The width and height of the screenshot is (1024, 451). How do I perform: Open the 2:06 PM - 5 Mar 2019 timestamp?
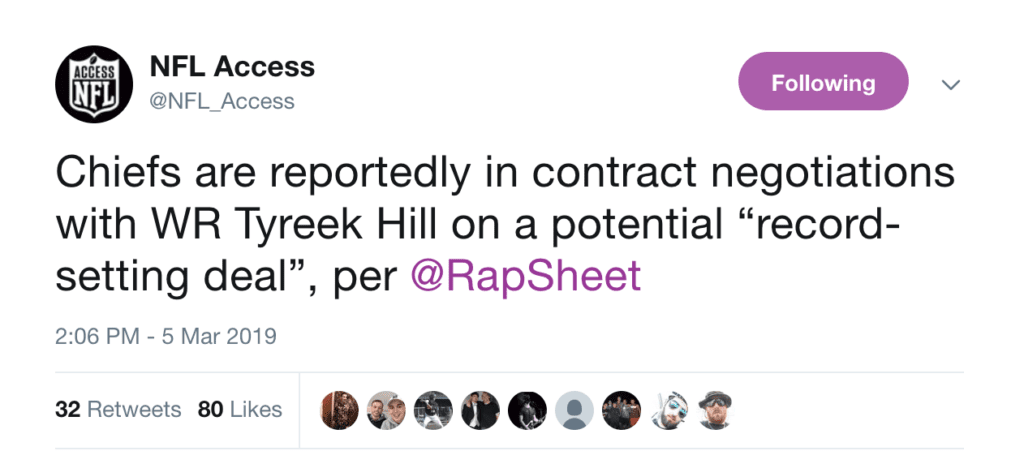[x=165, y=336]
